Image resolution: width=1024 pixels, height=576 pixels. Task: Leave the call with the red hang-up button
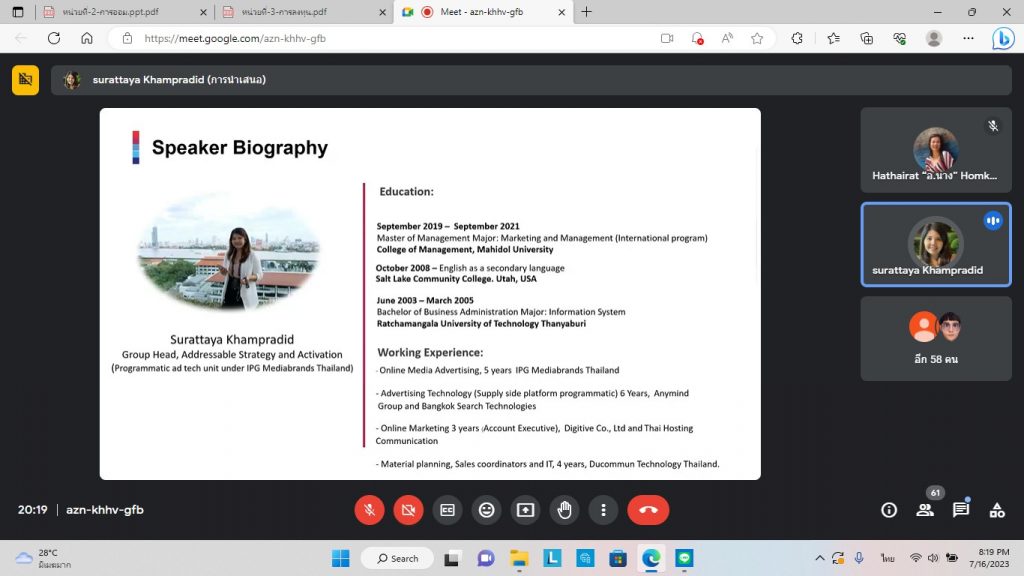tap(648, 510)
